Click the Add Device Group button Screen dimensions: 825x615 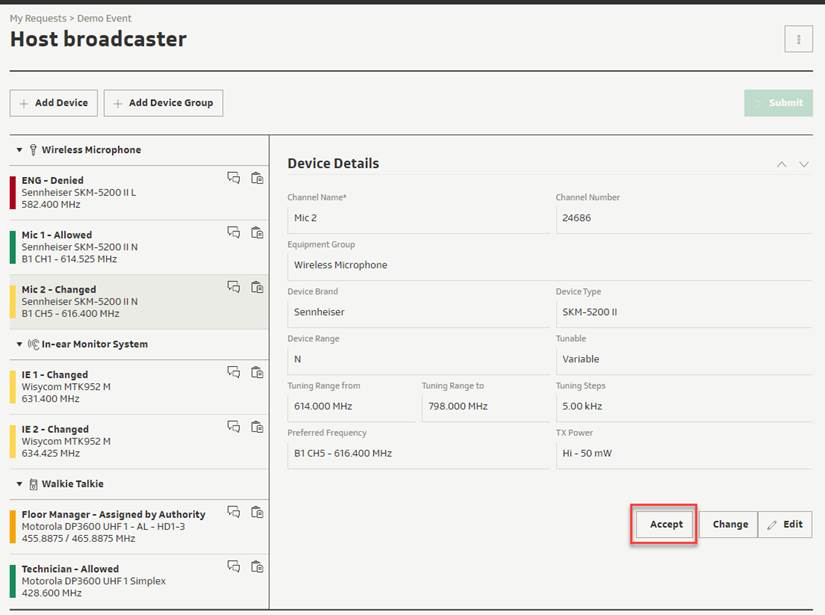pos(163,103)
